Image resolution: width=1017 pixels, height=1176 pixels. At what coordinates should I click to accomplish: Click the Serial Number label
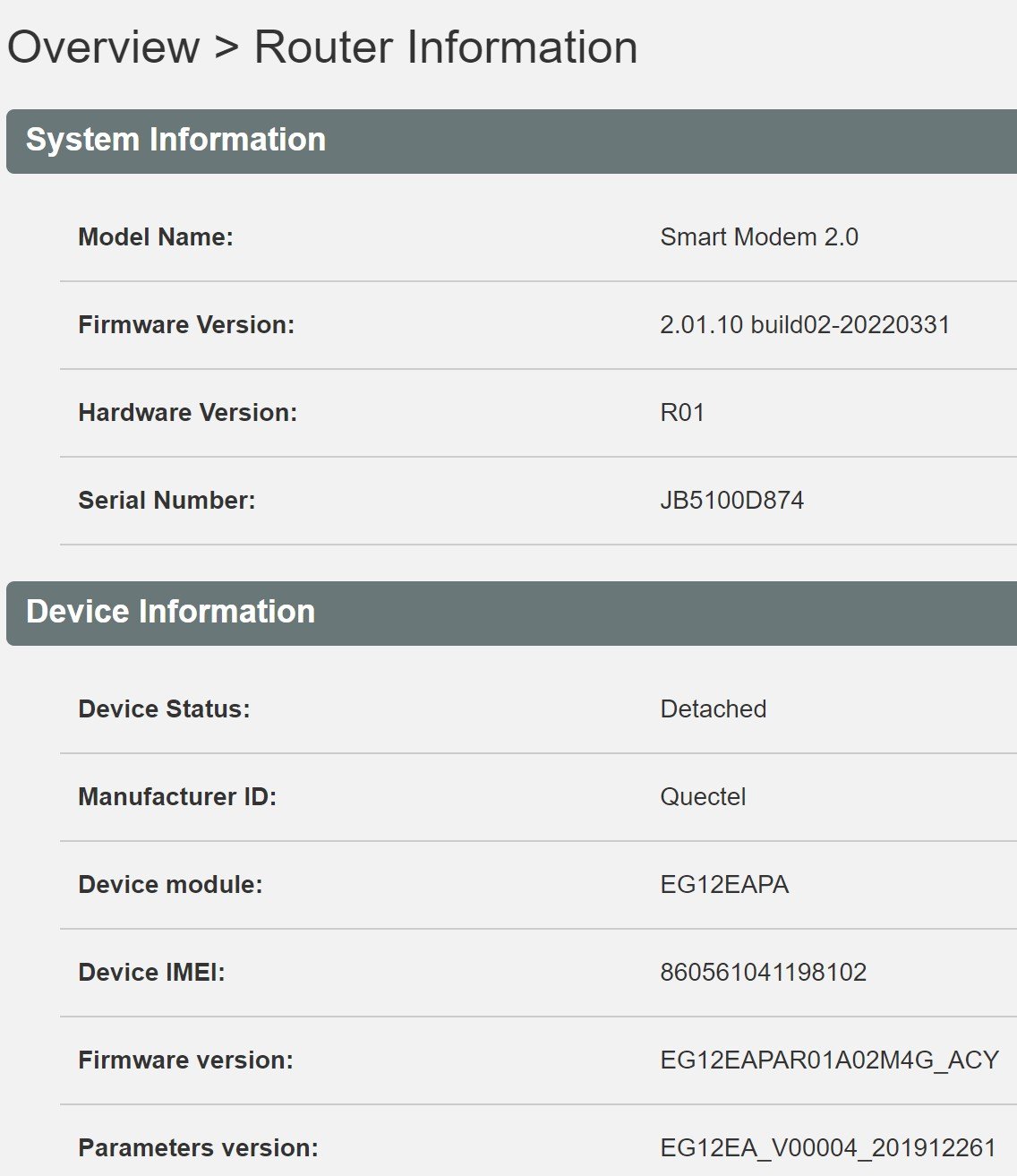[167, 501]
